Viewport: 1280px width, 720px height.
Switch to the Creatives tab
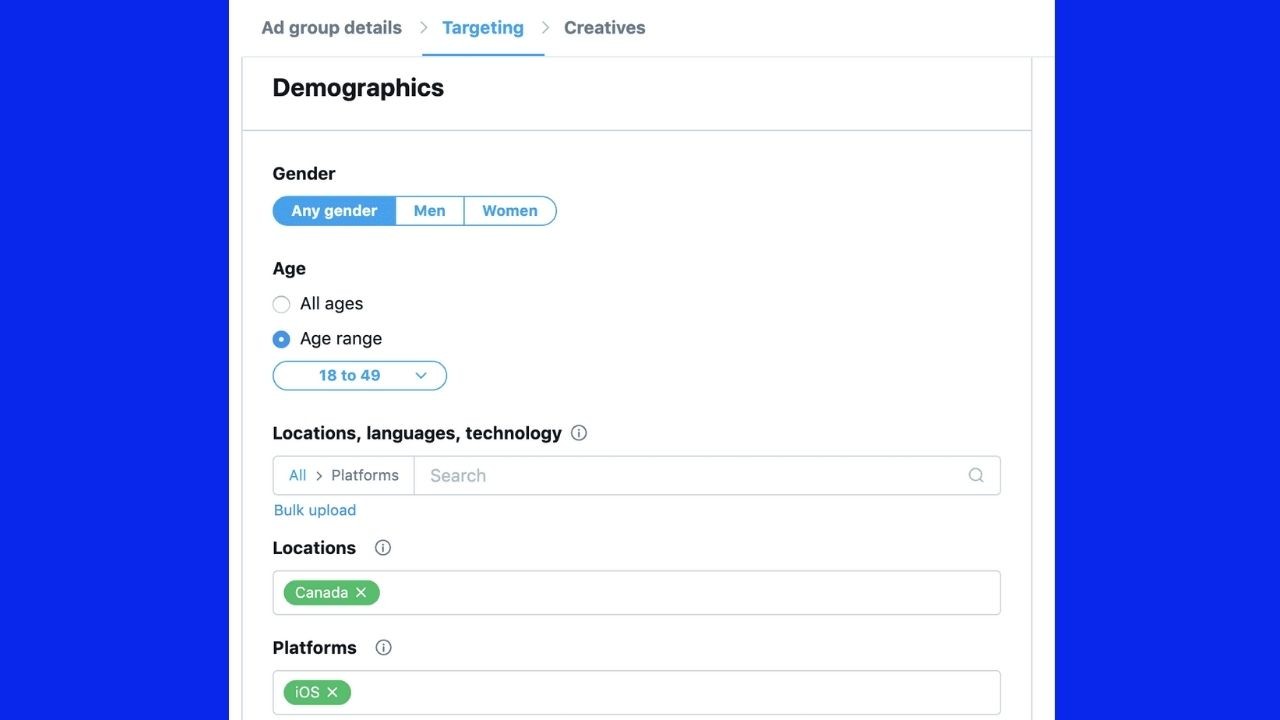[605, 28]
